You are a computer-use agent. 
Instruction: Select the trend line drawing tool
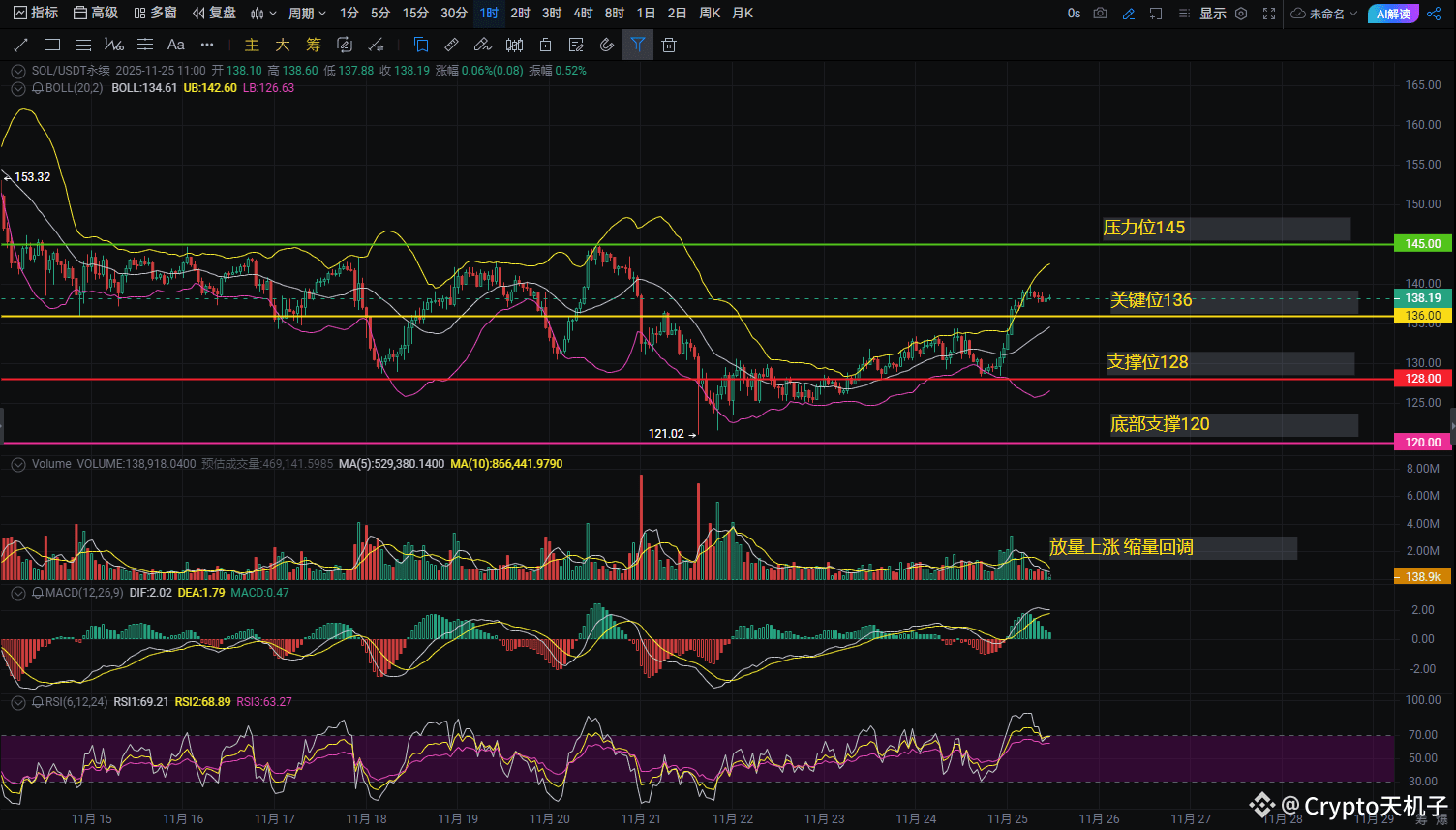click(21, 45)
